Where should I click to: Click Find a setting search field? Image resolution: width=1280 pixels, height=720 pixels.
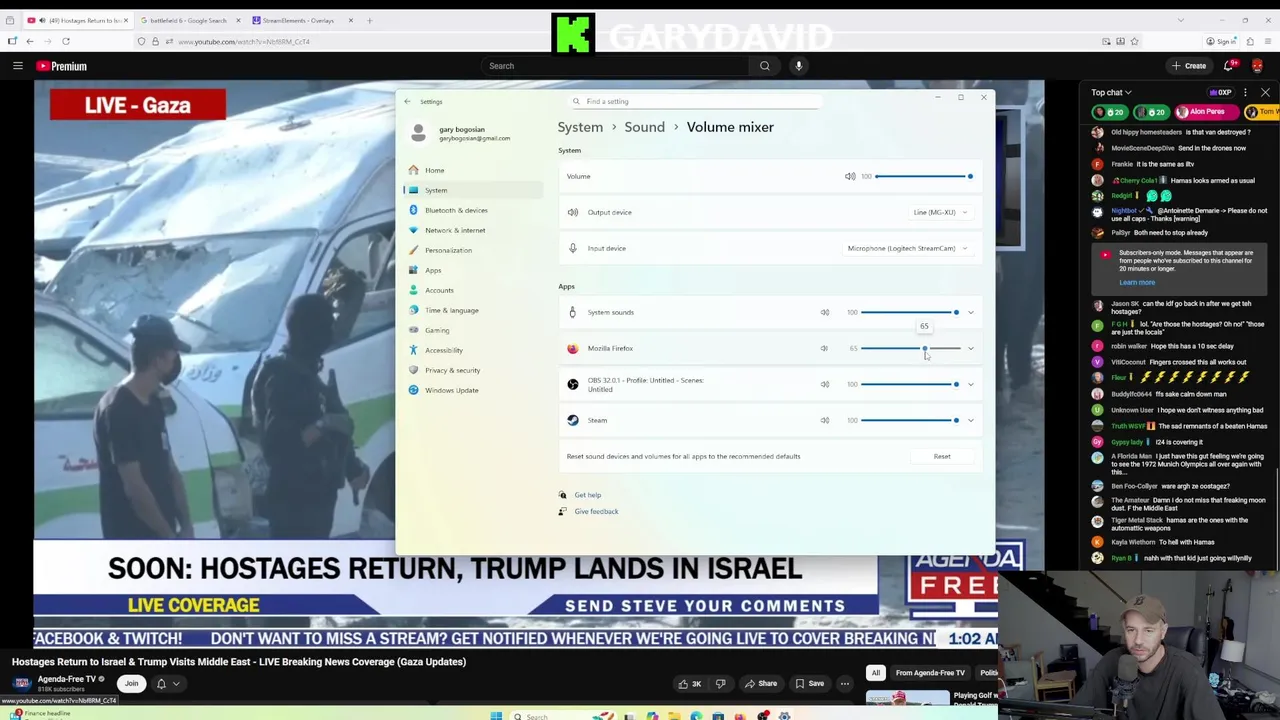point(695,101)
